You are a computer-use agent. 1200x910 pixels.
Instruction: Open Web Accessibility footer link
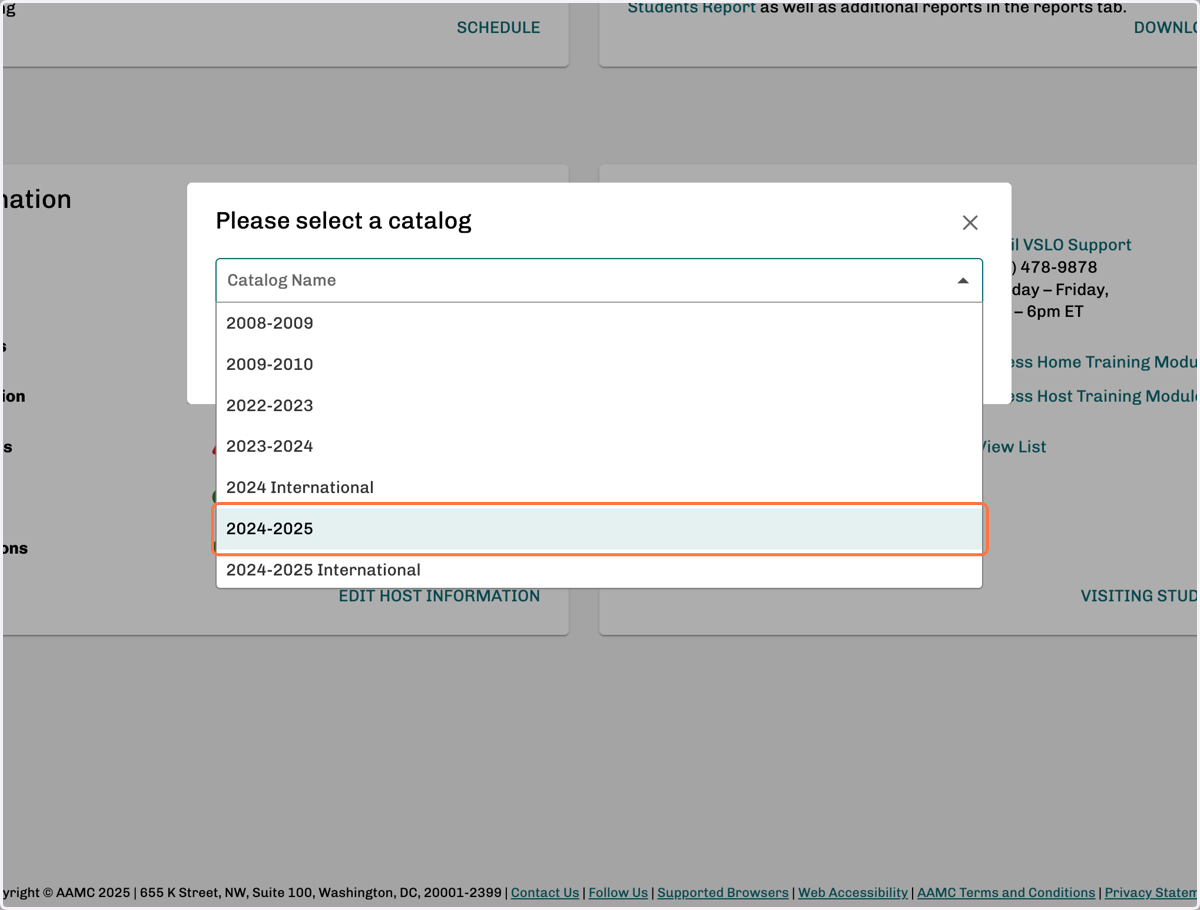click(x=853, y=893)
